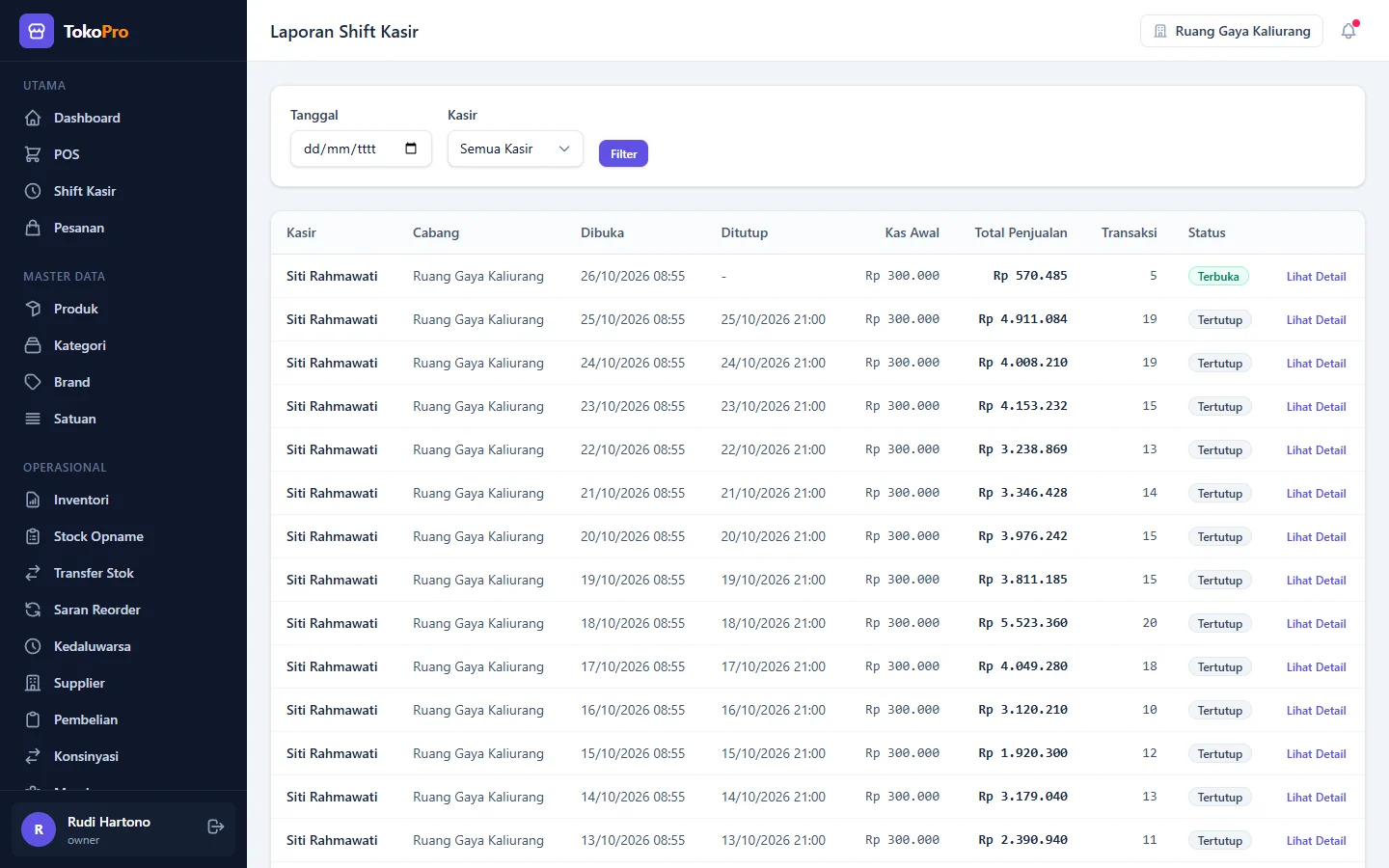This screenshot has height=868, width=1389.
Task: Click the Shift Kasir clock icon
Action: (x=33, y=191)
